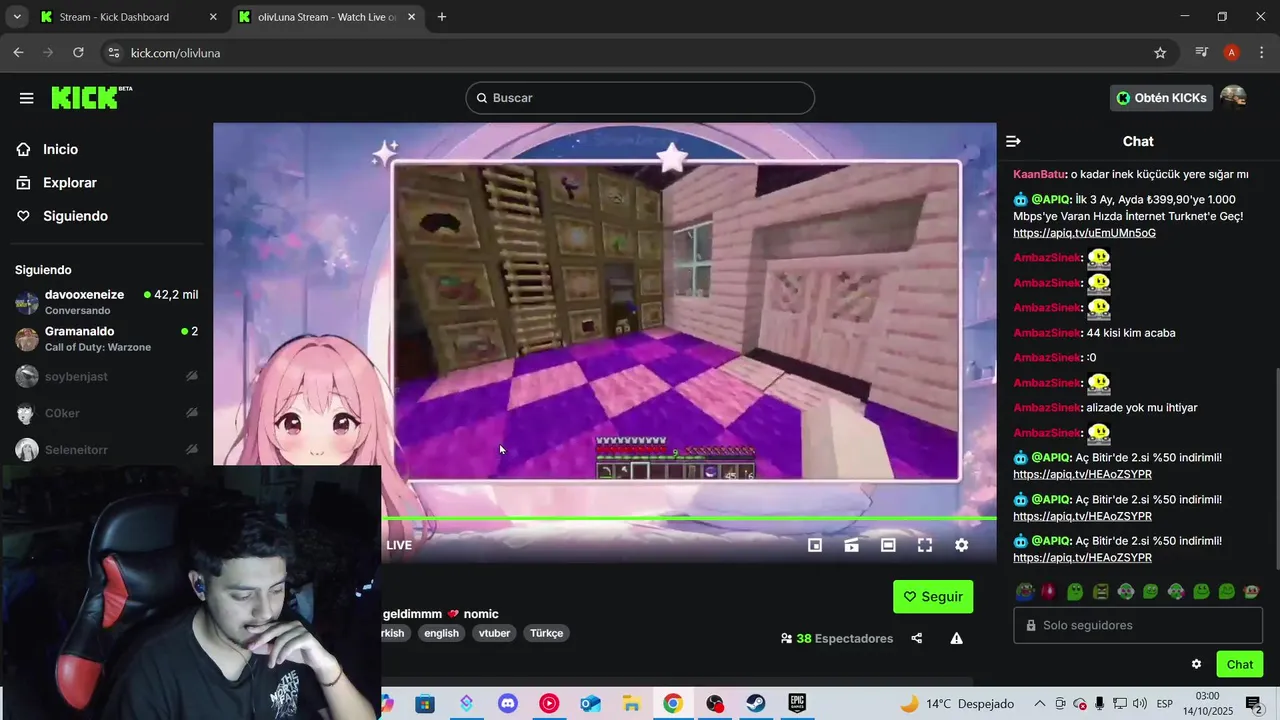Open the Gramanaldo followed channel
Viewport: 1280px width, 720px height.
[106, 339]
